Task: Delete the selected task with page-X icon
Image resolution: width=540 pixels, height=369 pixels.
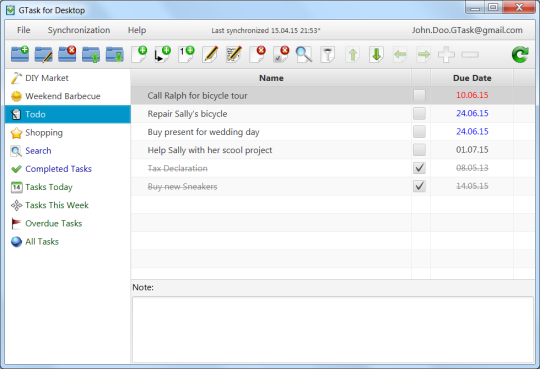Action: 258,54
